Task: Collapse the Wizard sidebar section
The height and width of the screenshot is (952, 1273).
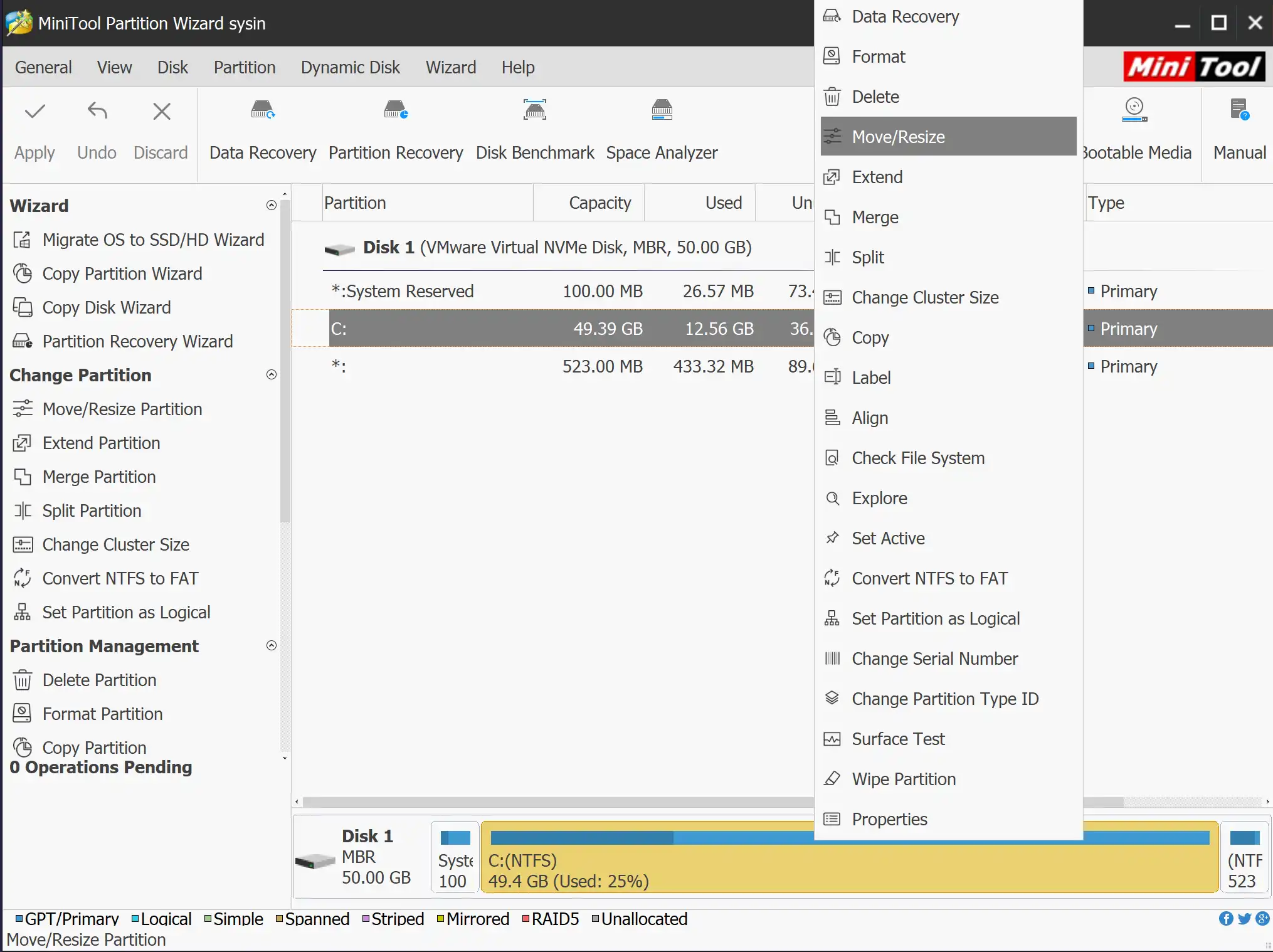Action: point(272,205)
